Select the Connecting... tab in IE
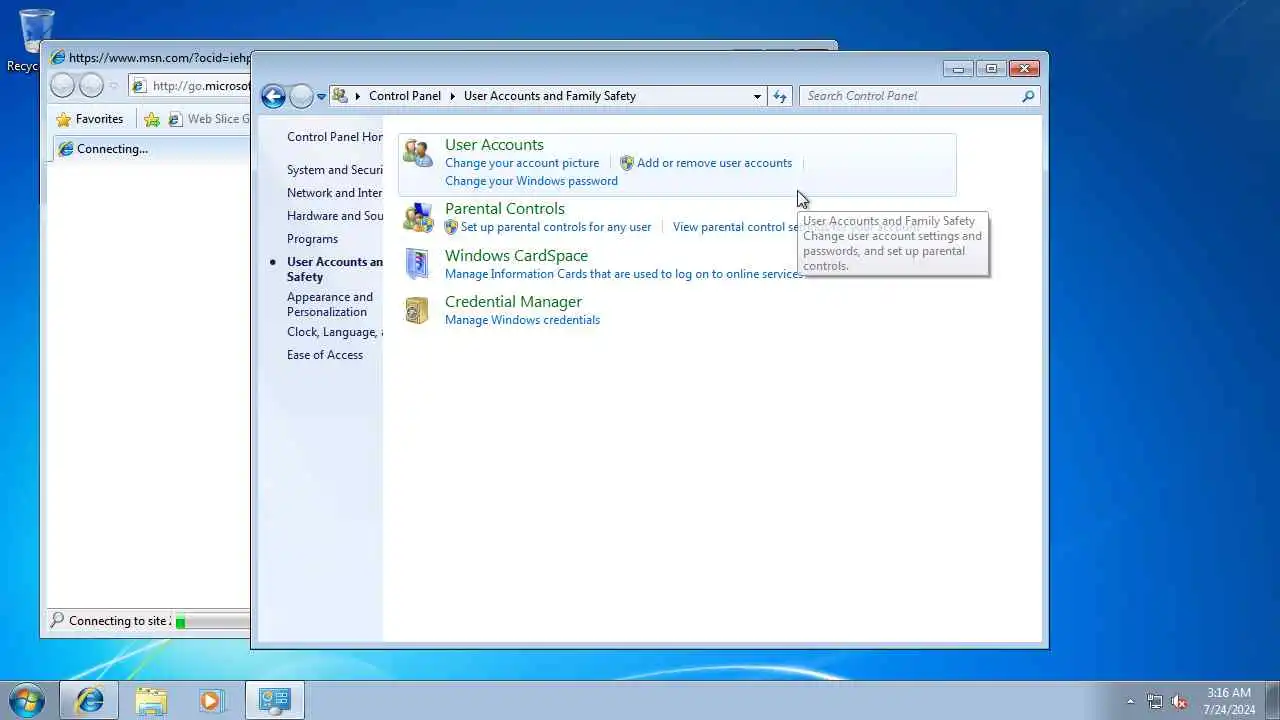Image resolution: width=1280 pixels, height=720 pixels. pyautogui.click(x=150, y=149)
